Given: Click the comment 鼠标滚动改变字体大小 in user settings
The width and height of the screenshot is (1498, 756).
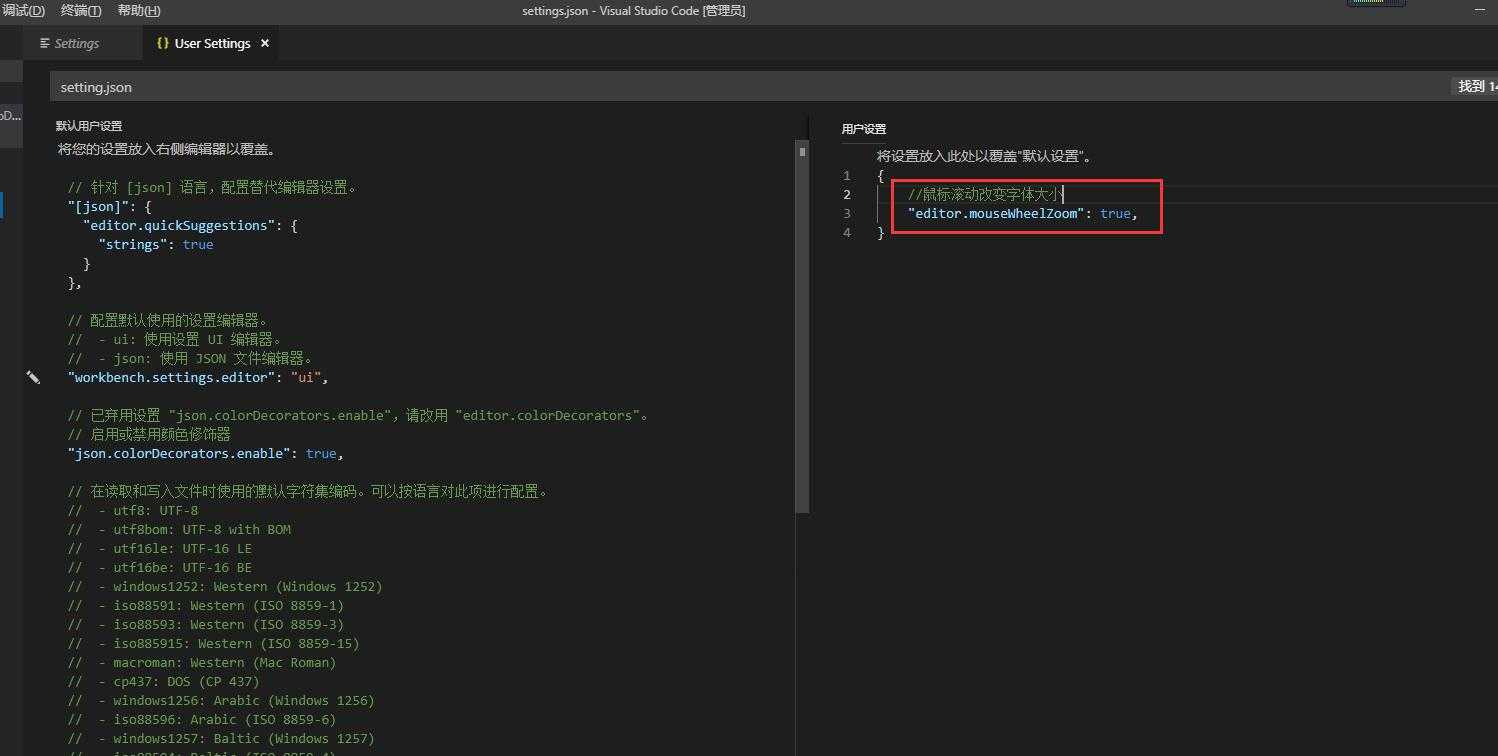Looking at the screenshot, I should [x=985, y=194].
